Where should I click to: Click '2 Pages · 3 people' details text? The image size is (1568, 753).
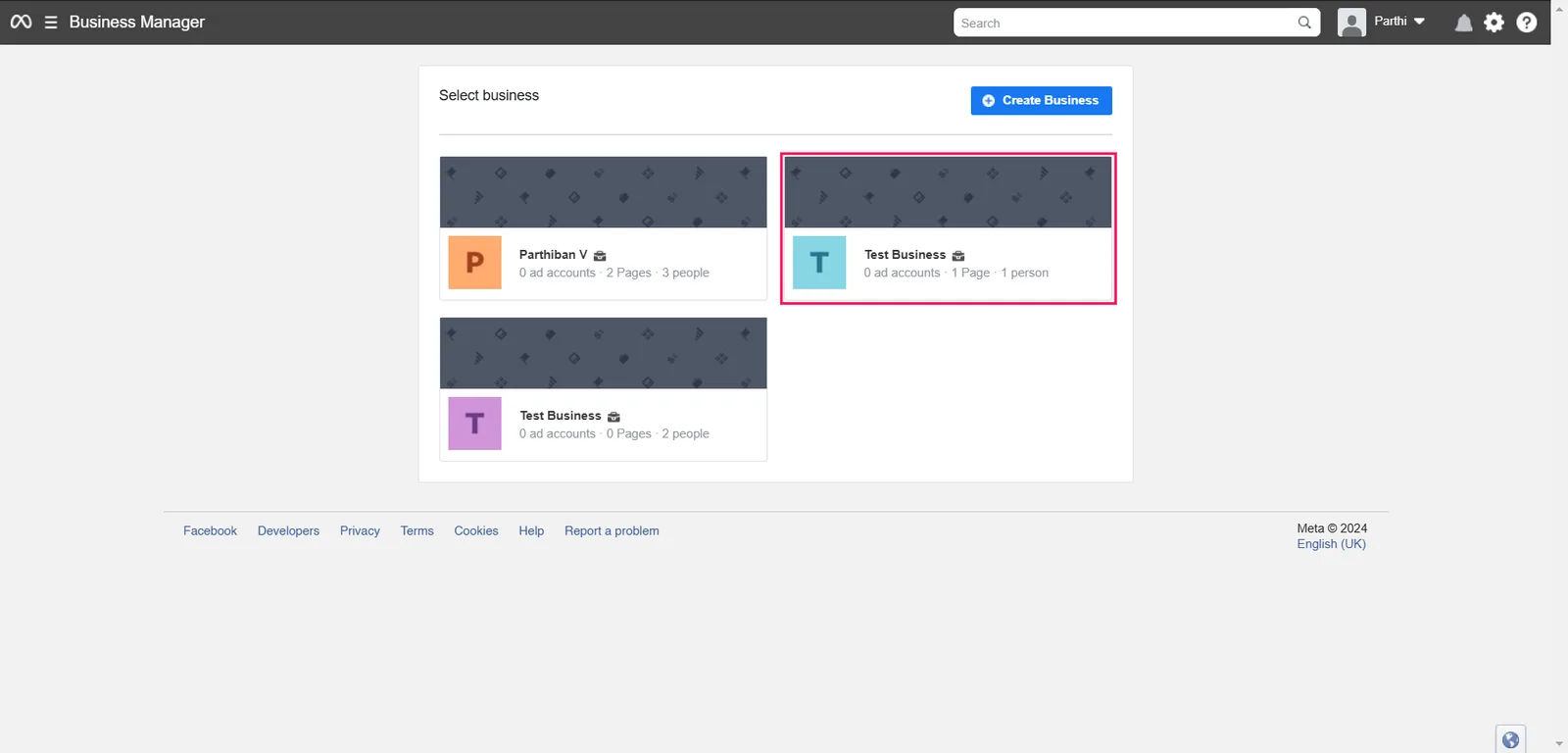658,273
